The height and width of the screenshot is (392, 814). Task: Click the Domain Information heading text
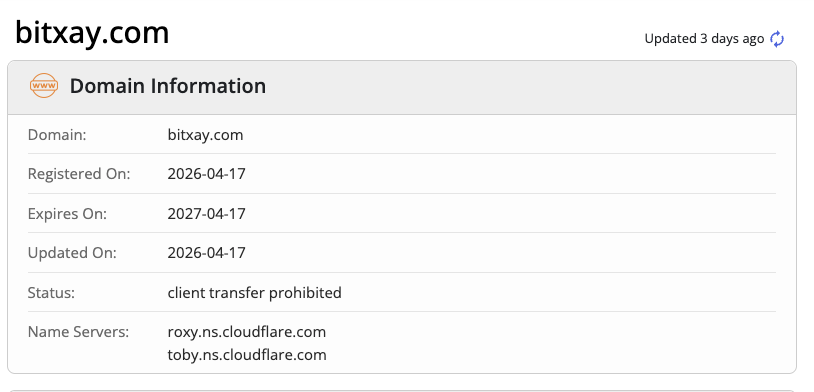tap(168, 86)
